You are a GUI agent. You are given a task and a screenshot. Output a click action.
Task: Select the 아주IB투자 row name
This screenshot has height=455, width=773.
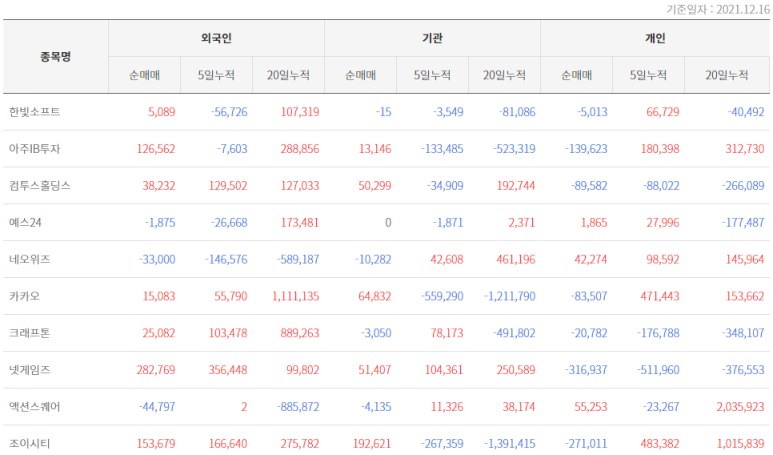pyautogui.click(x=35, y=149)
